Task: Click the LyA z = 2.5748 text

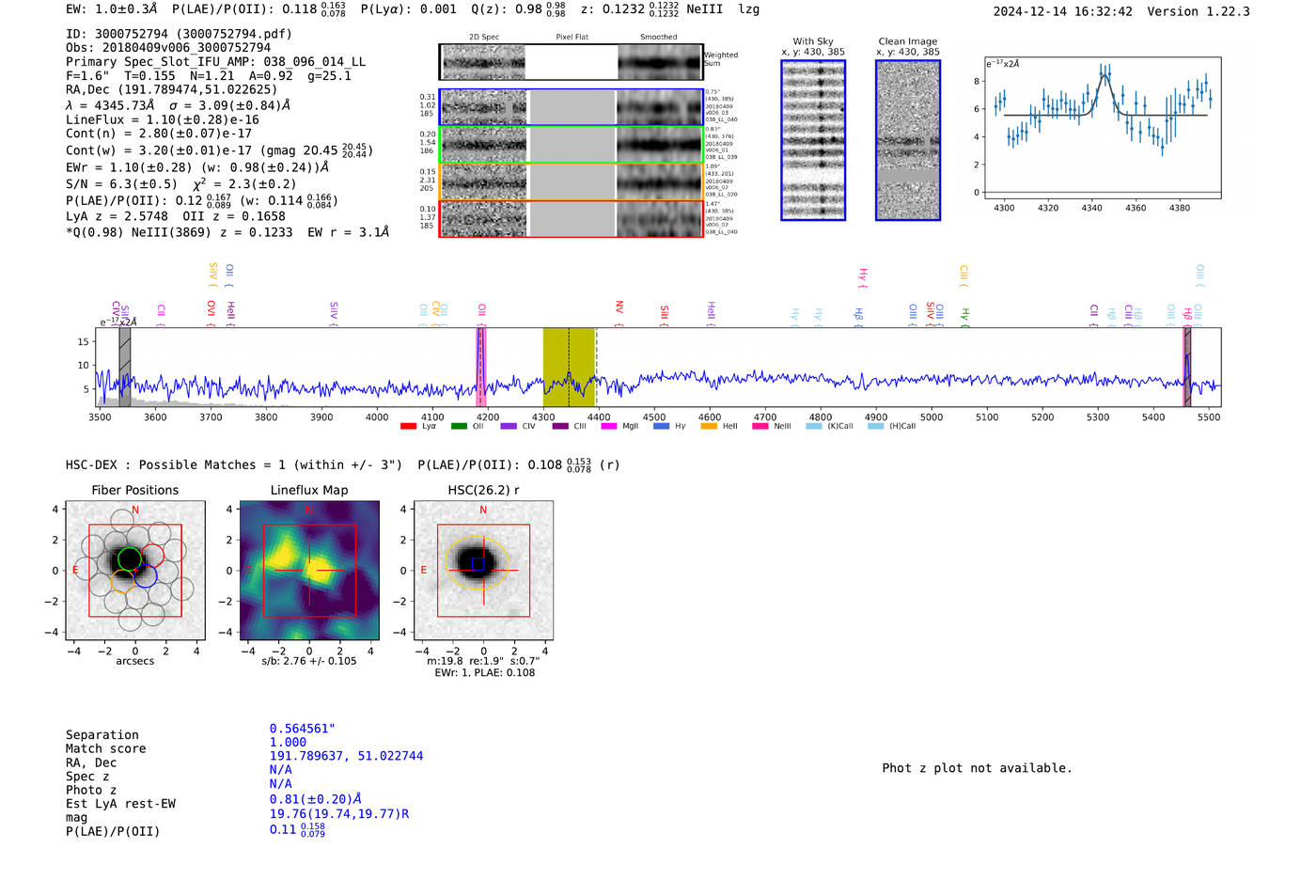Action: [x=117, y=216]
